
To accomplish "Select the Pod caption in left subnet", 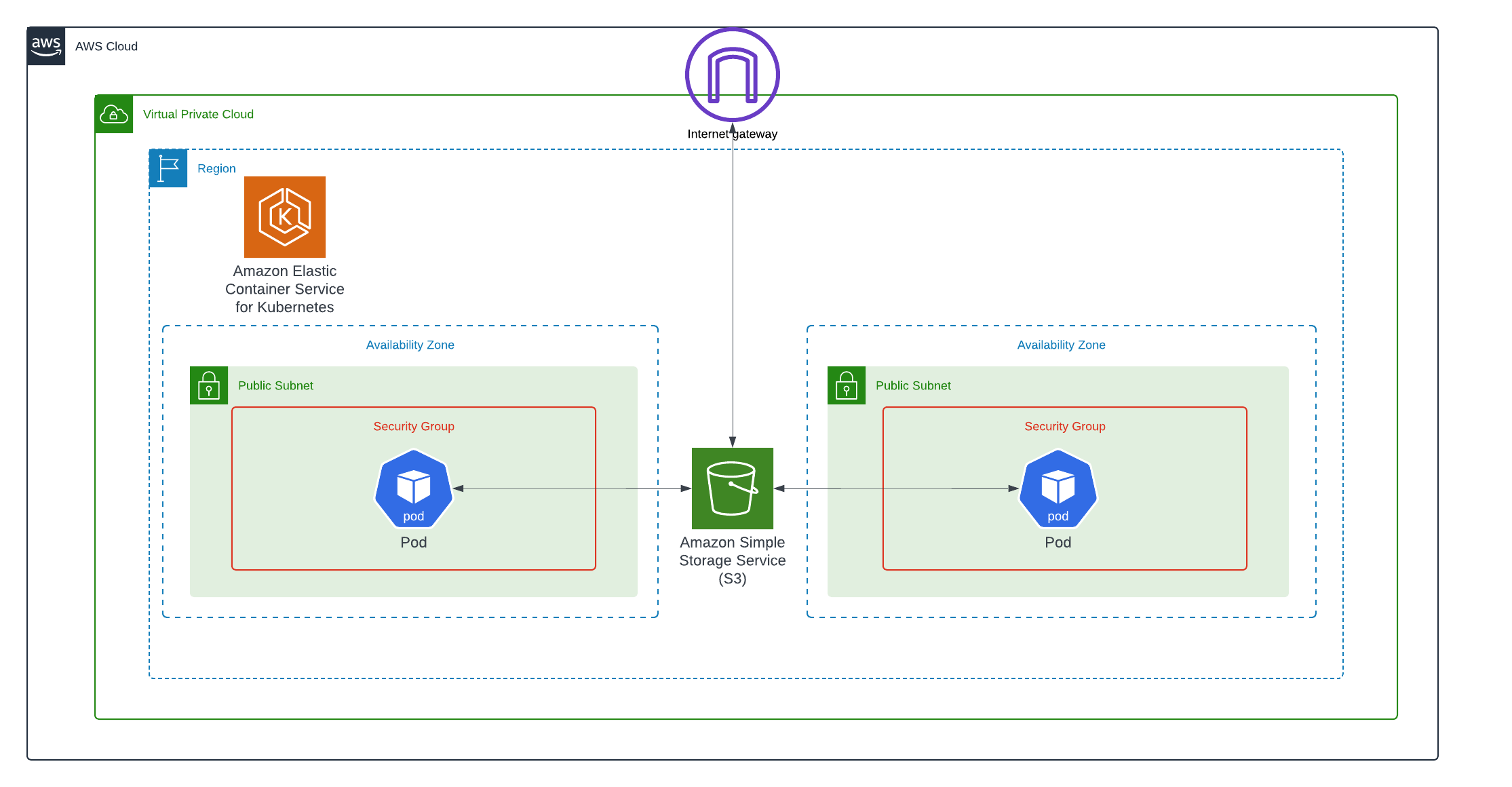I will tap(414, 542).
